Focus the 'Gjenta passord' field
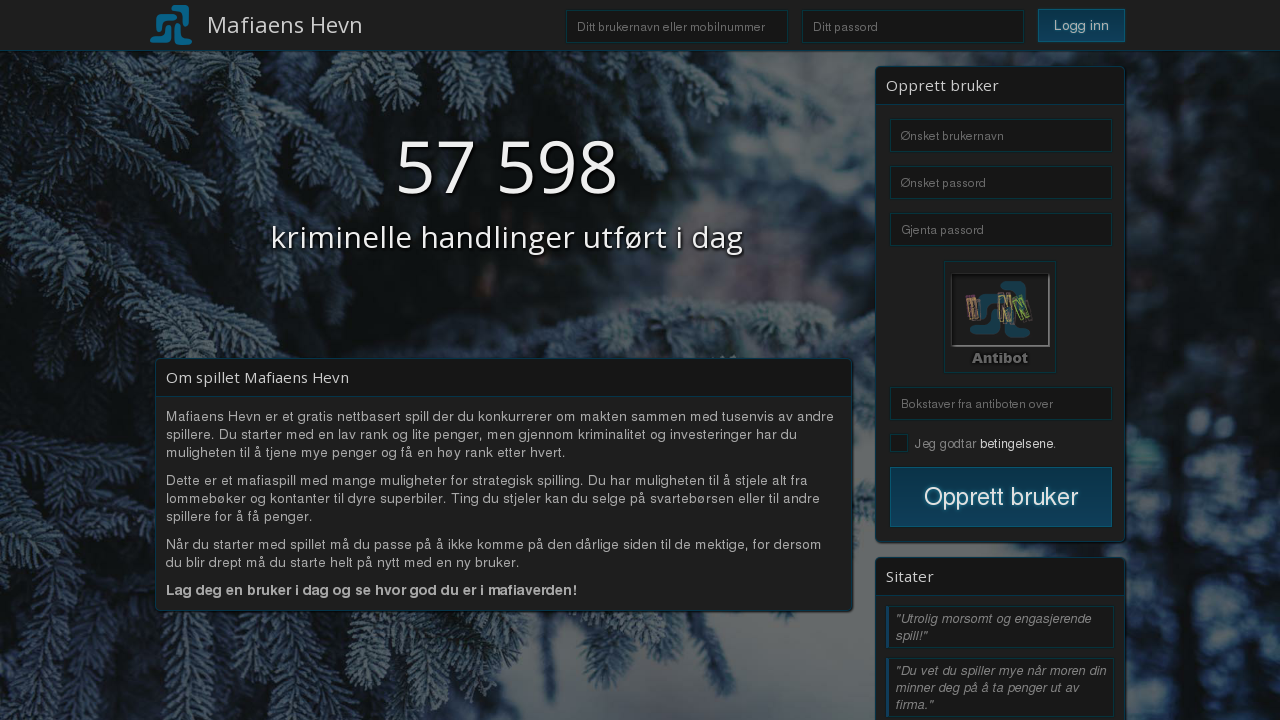This screenshot has width=1280, height=720. pyautogui.click(x=1001, y=230)
